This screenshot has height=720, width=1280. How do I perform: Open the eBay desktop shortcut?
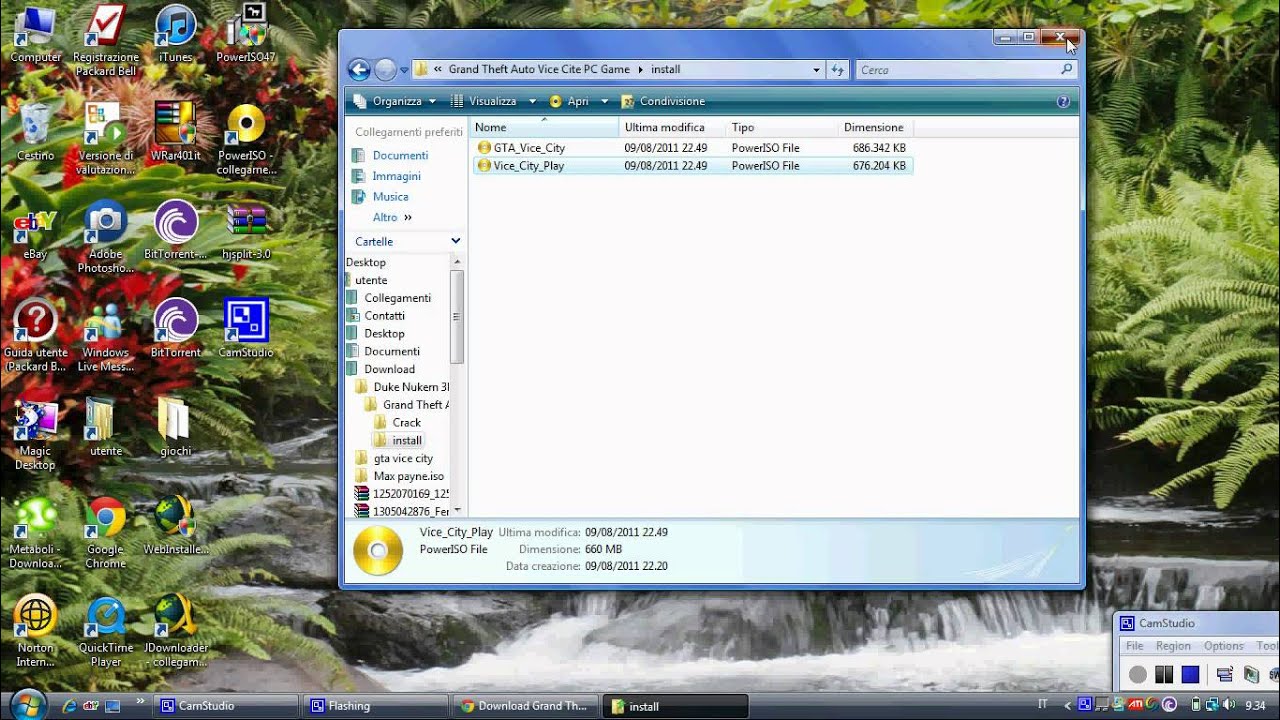36,231
